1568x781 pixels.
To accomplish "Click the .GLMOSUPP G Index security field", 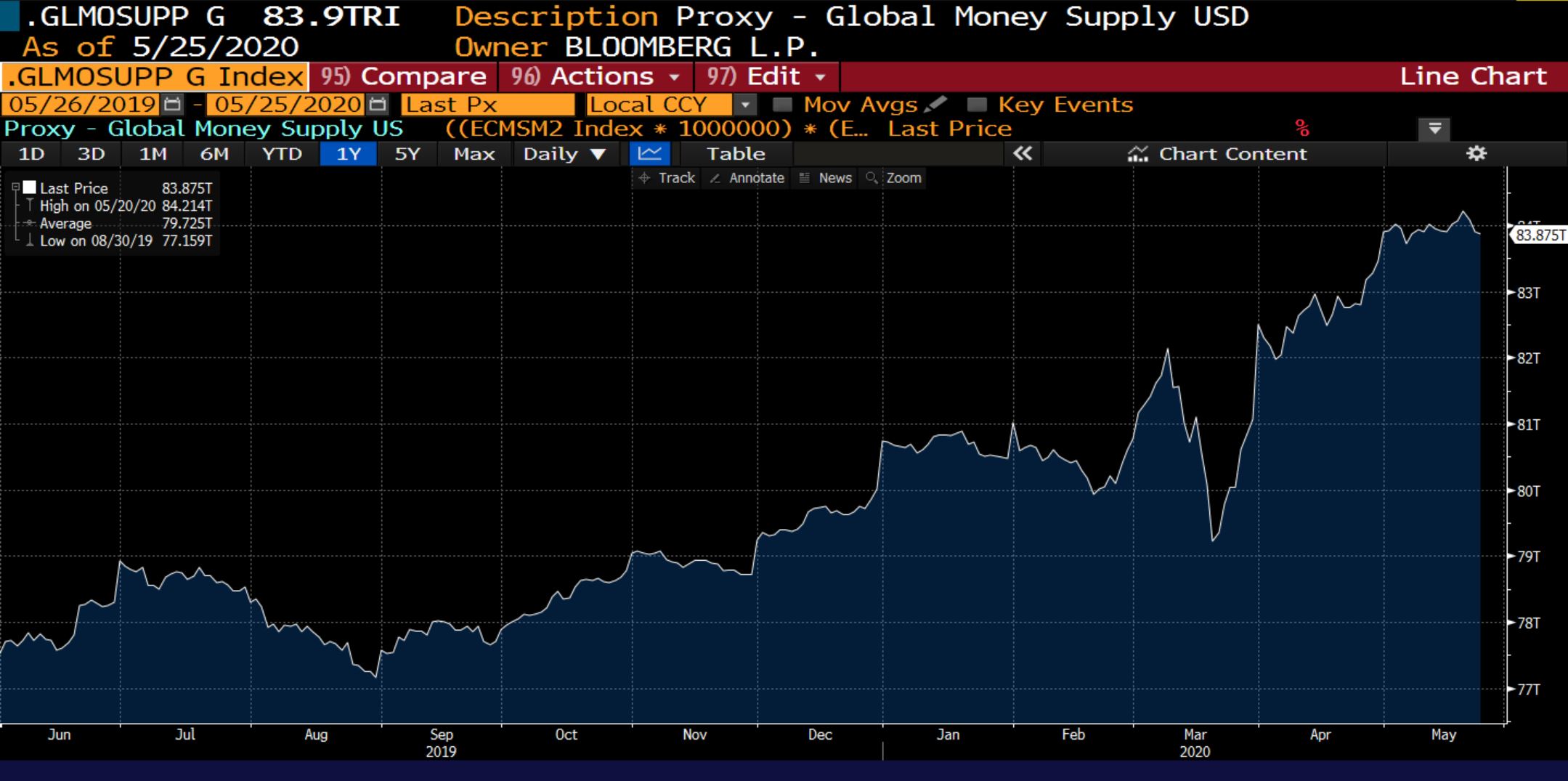I will click(155, 76).
